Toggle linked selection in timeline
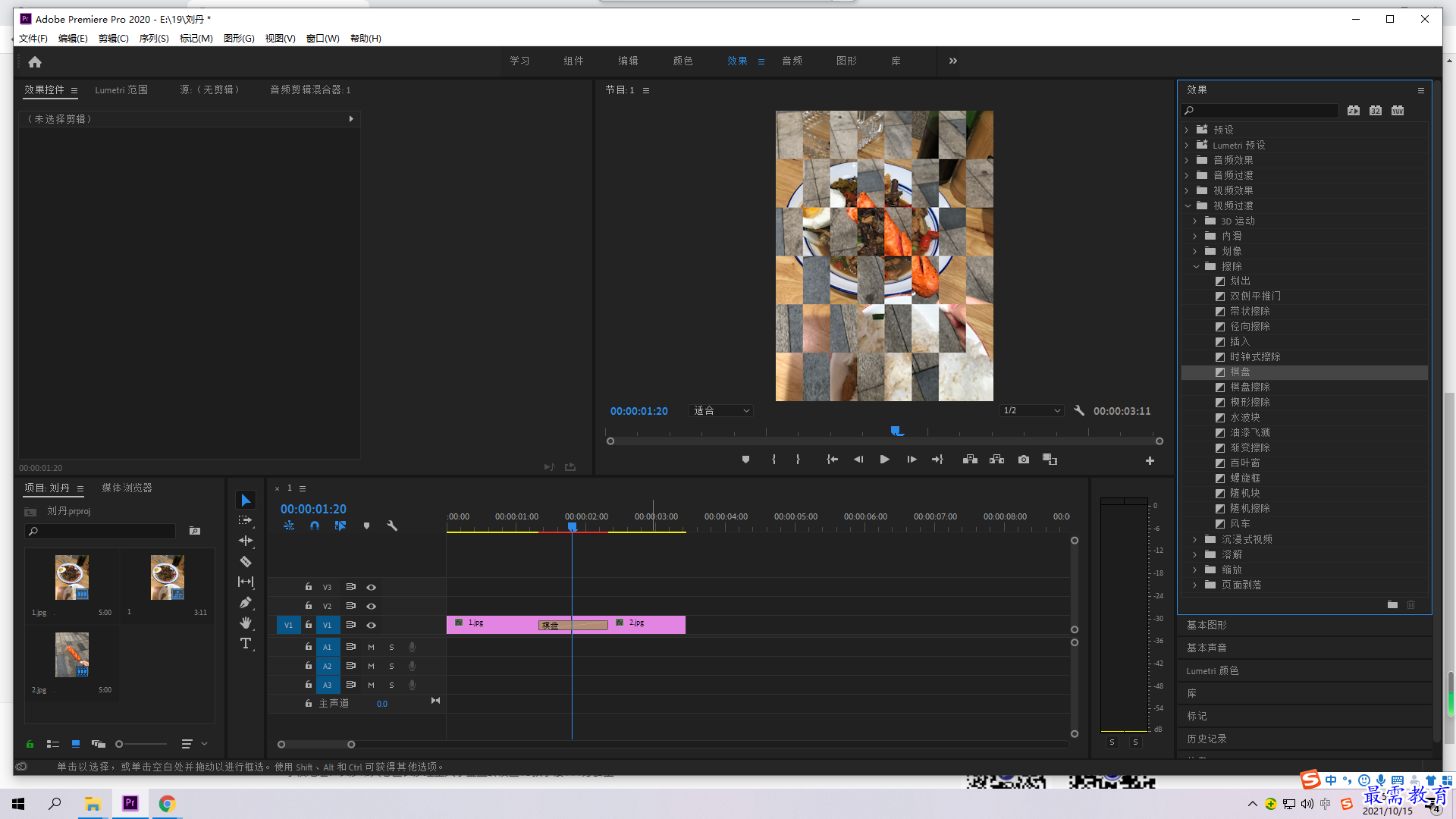The width and height of the screenshot is (1456, 819). (340, 526)
